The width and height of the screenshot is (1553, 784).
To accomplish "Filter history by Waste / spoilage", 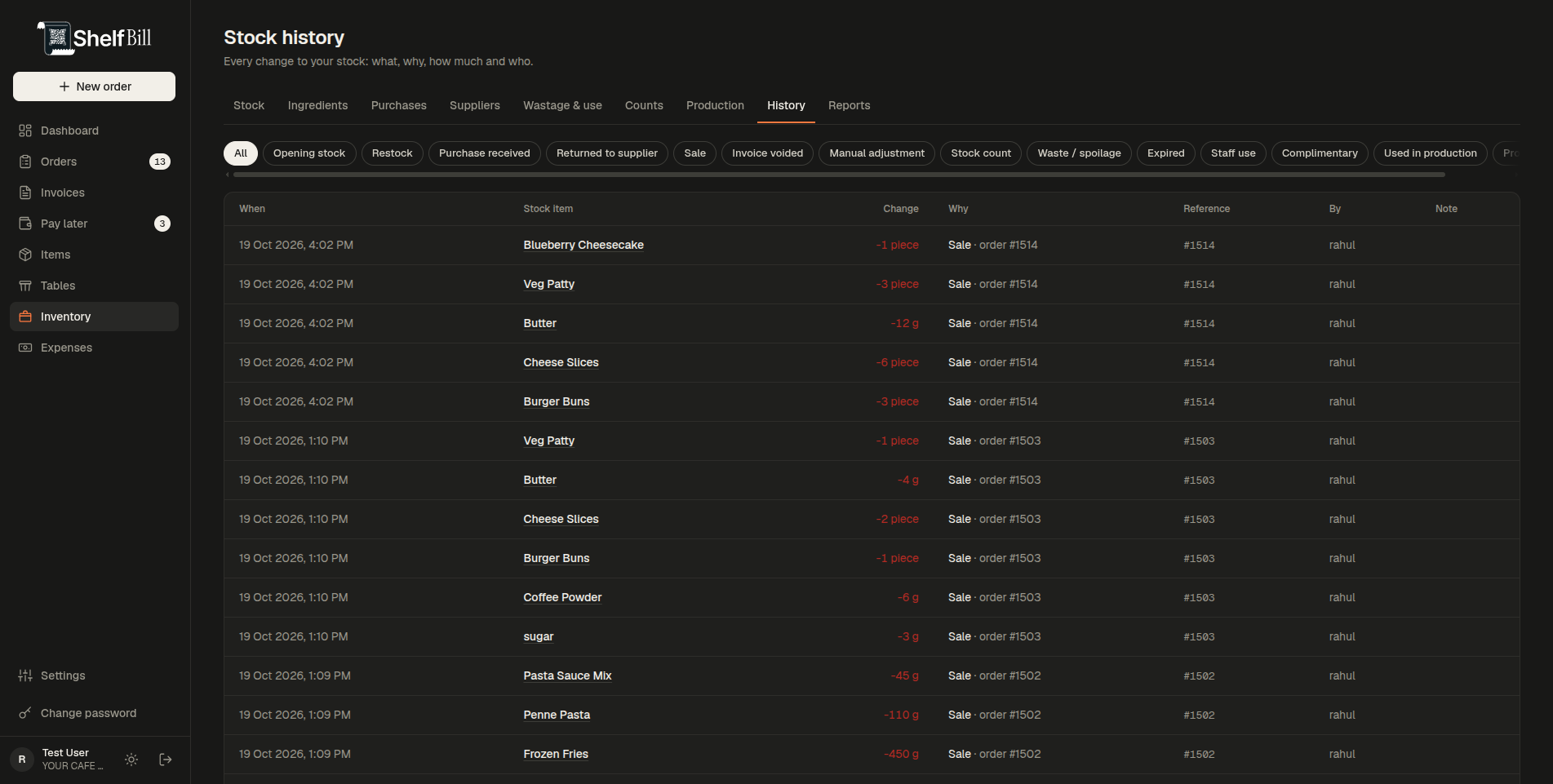I will [x=1079, y=153].
